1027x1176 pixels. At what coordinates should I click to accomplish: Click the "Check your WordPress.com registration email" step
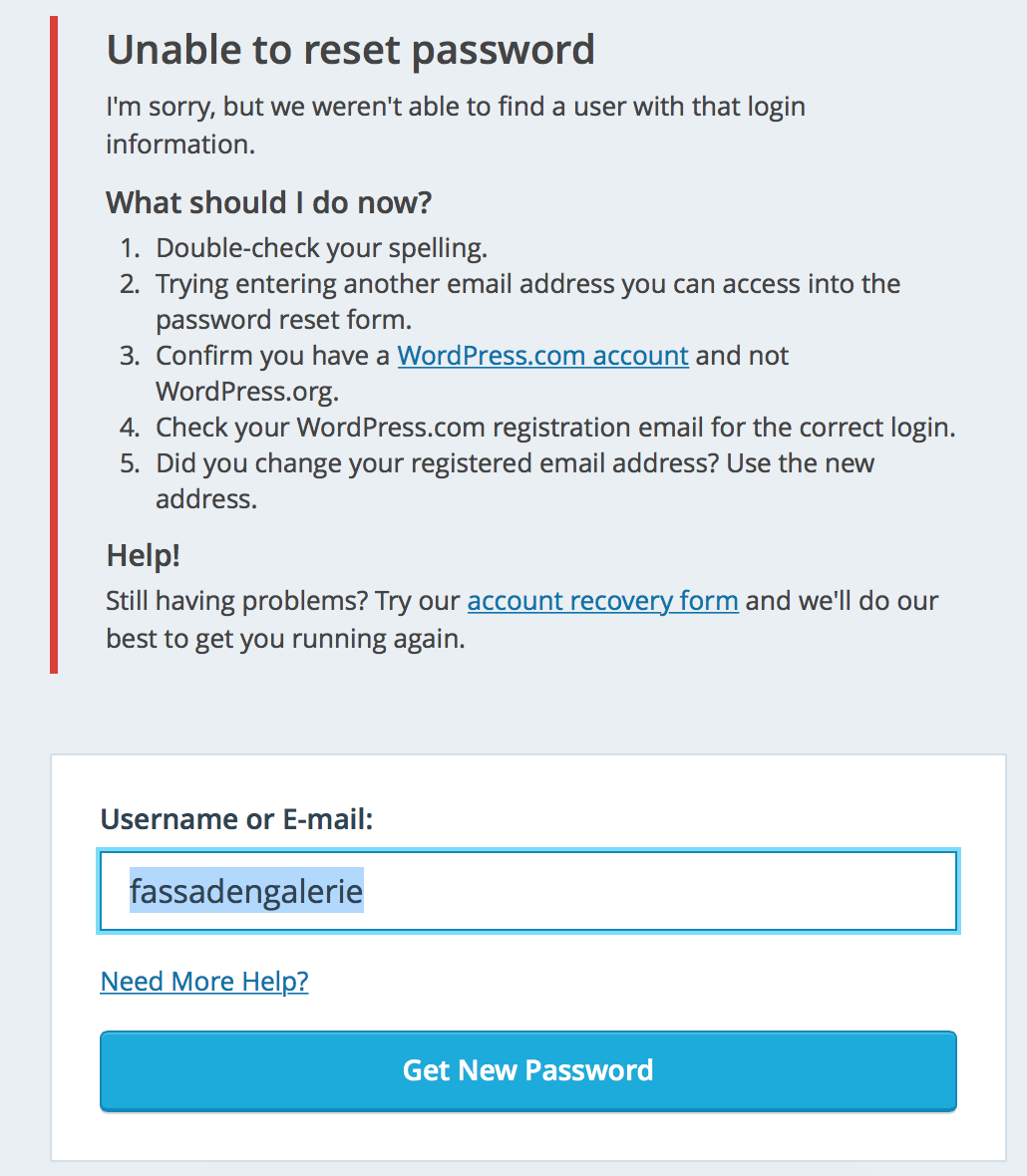pos(555,428)
